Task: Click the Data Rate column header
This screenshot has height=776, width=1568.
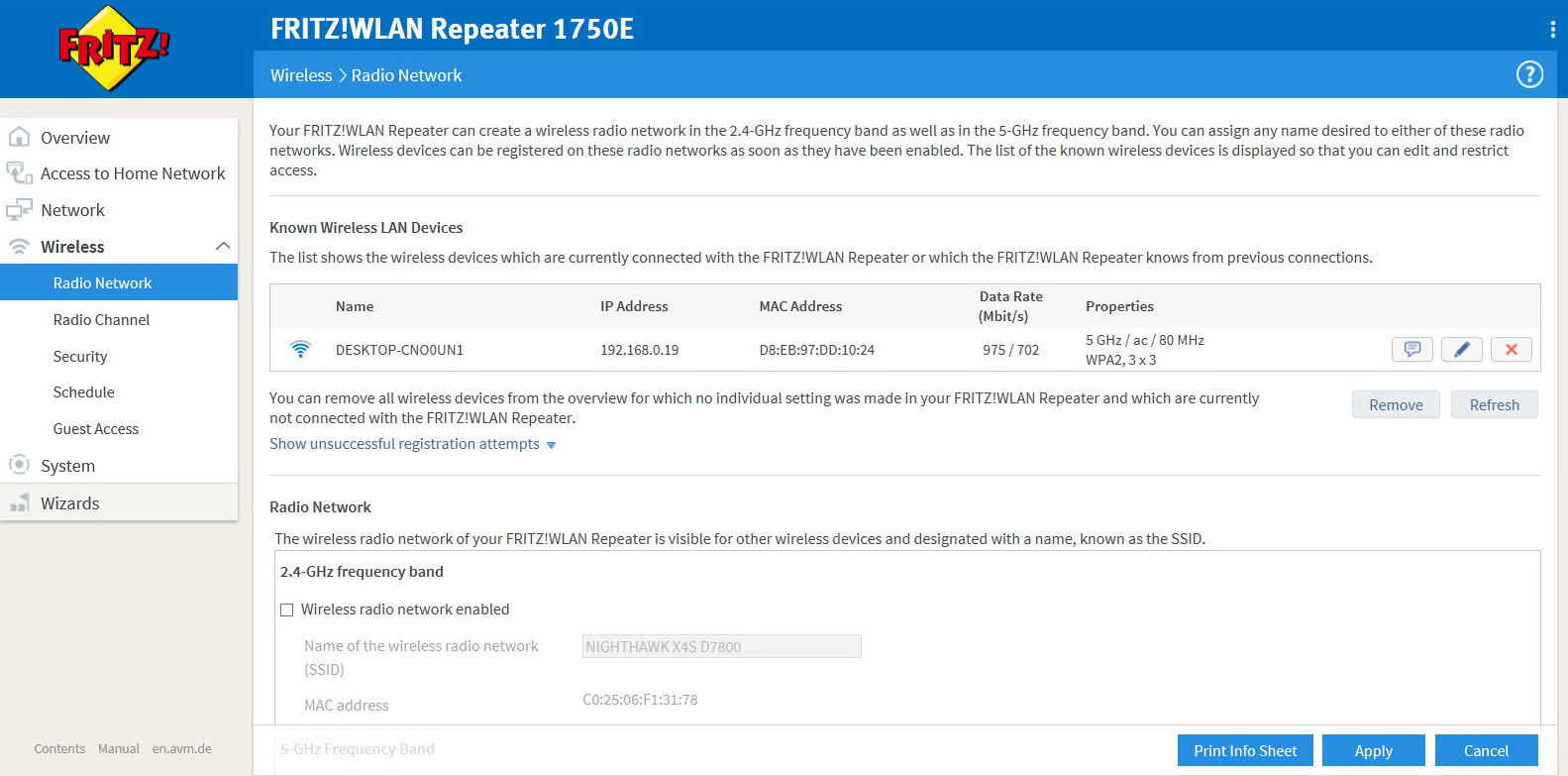Action: 1010,306
